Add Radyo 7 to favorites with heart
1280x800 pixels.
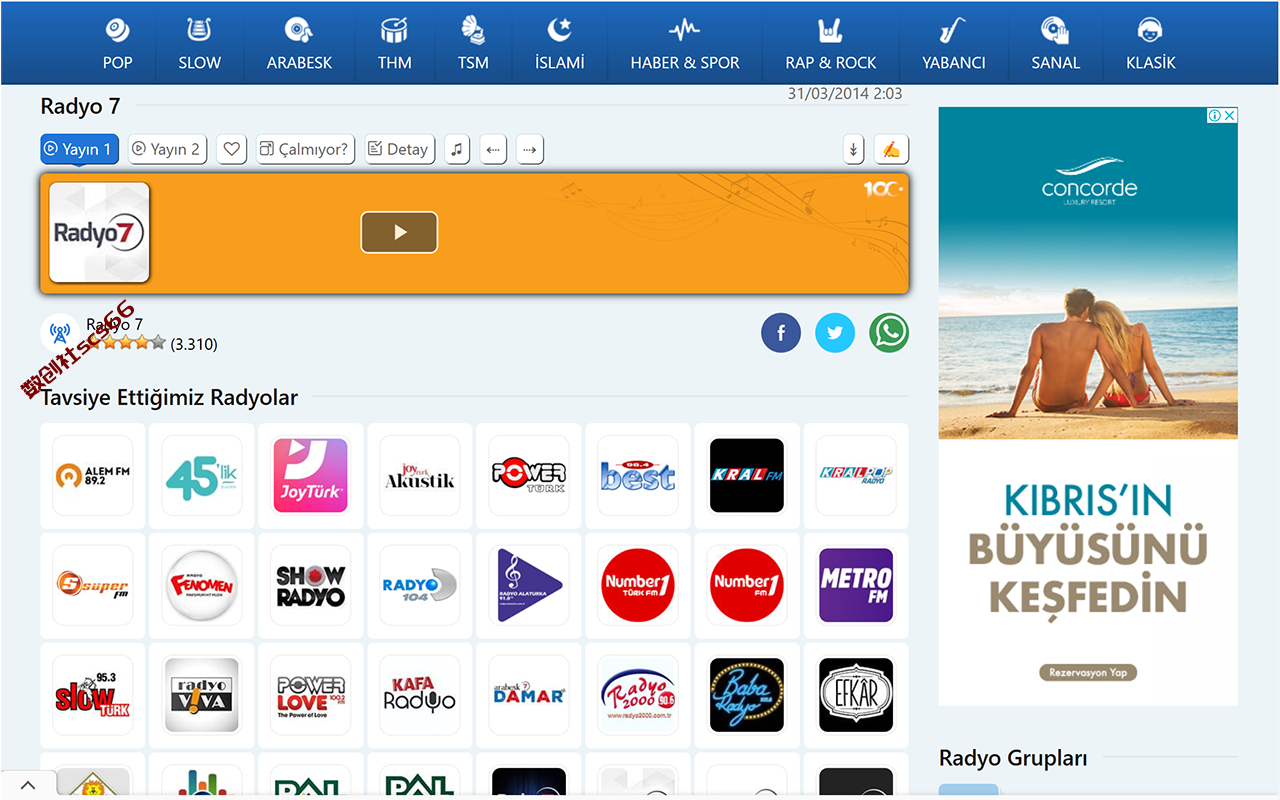232,149
